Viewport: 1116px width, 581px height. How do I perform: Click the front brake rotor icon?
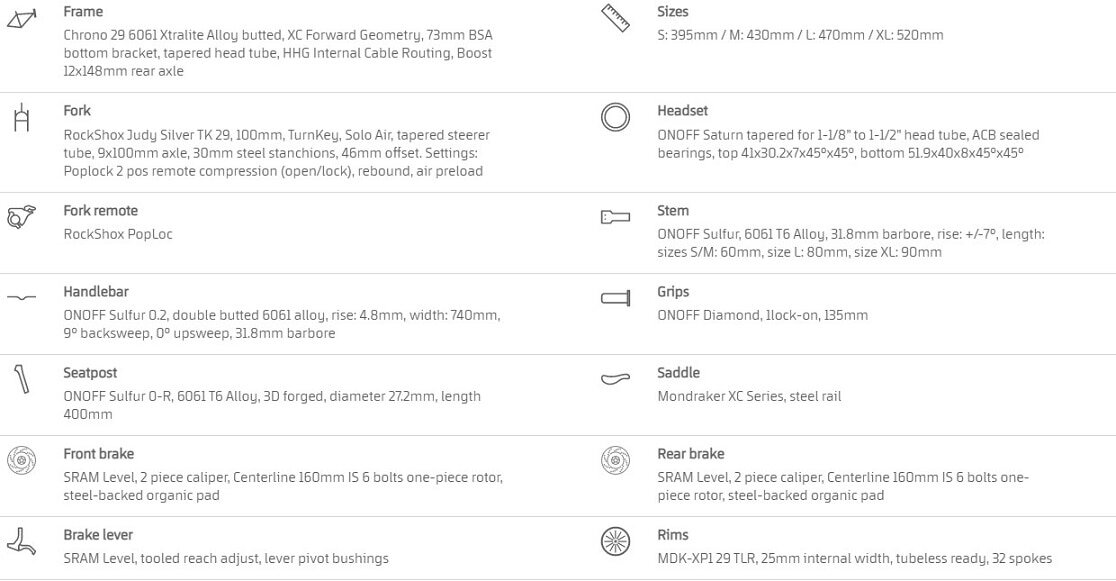(x=21, y=460)
